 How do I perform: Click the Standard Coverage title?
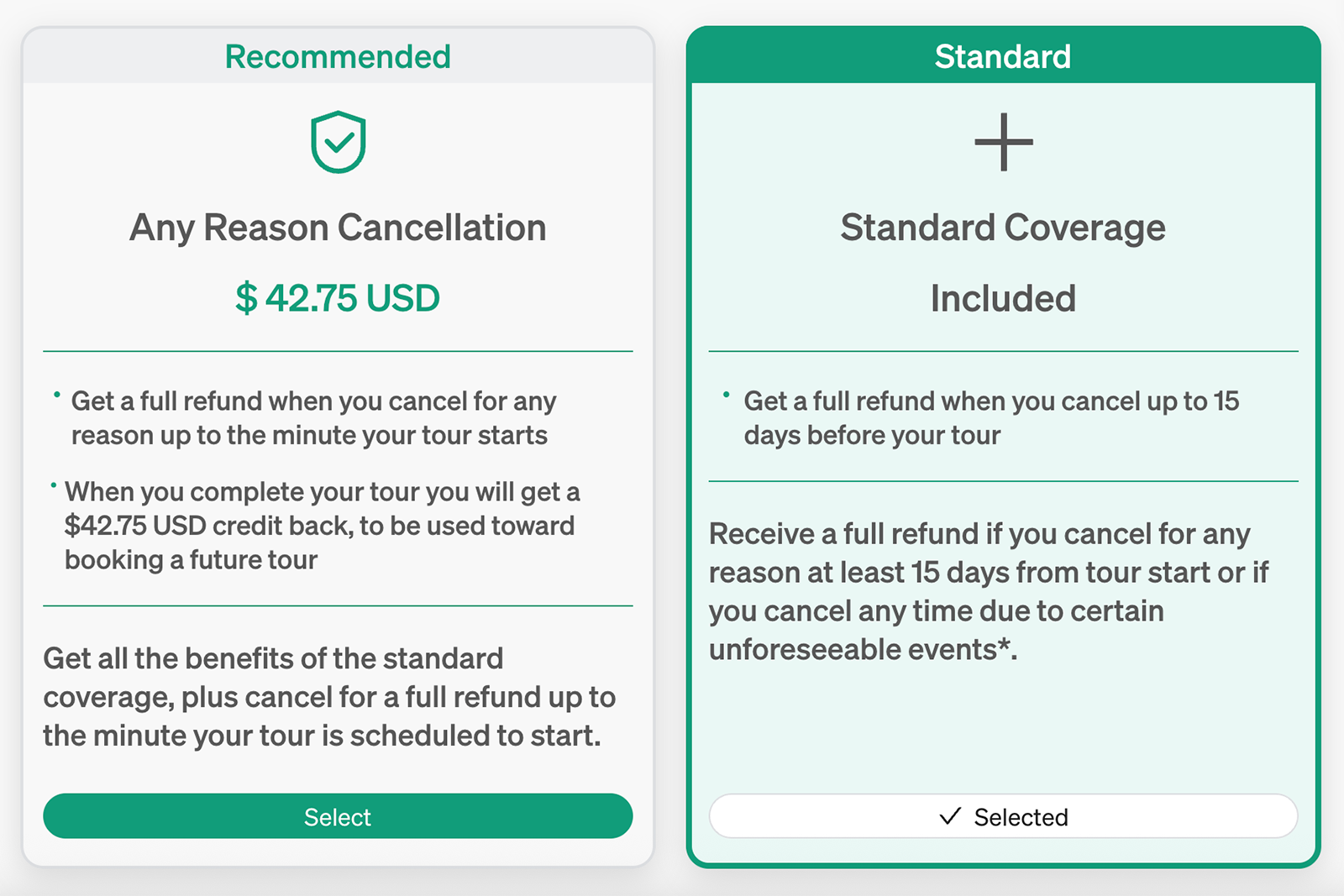(x=1003, y=228)
